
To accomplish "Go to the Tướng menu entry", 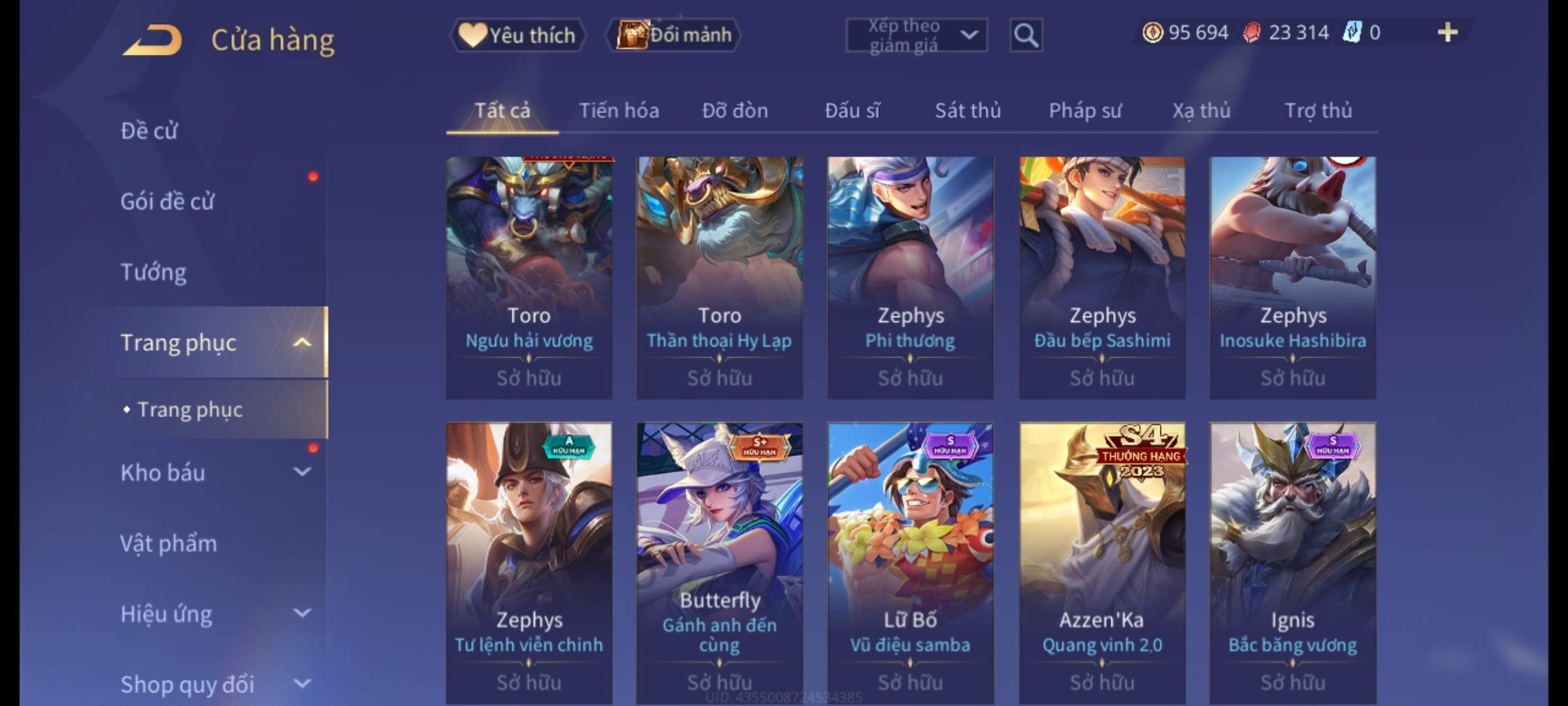I will point(154,272).
